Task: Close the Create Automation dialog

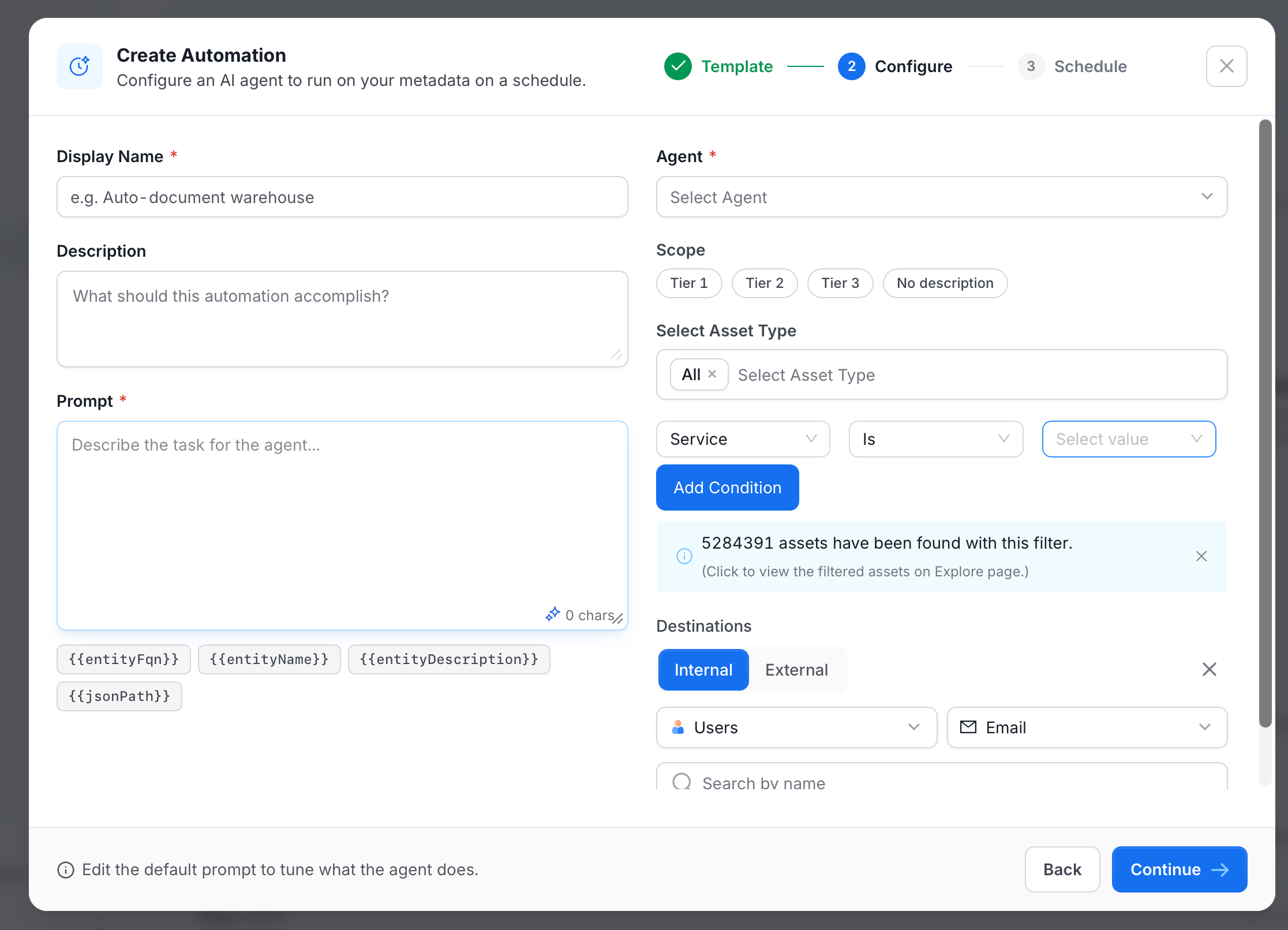Action: (1226, 66)
